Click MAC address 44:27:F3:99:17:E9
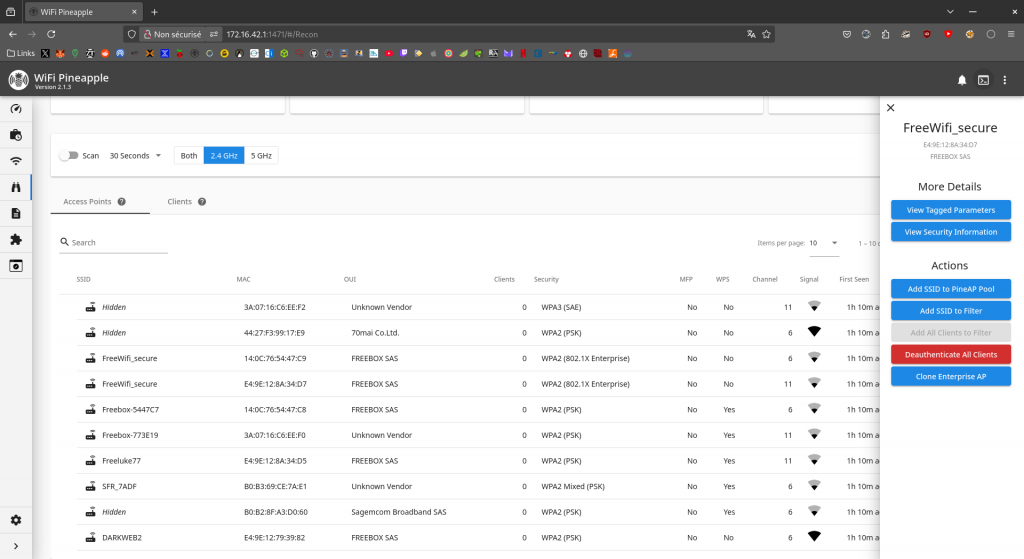1024x559 pixels. (274, 333)
